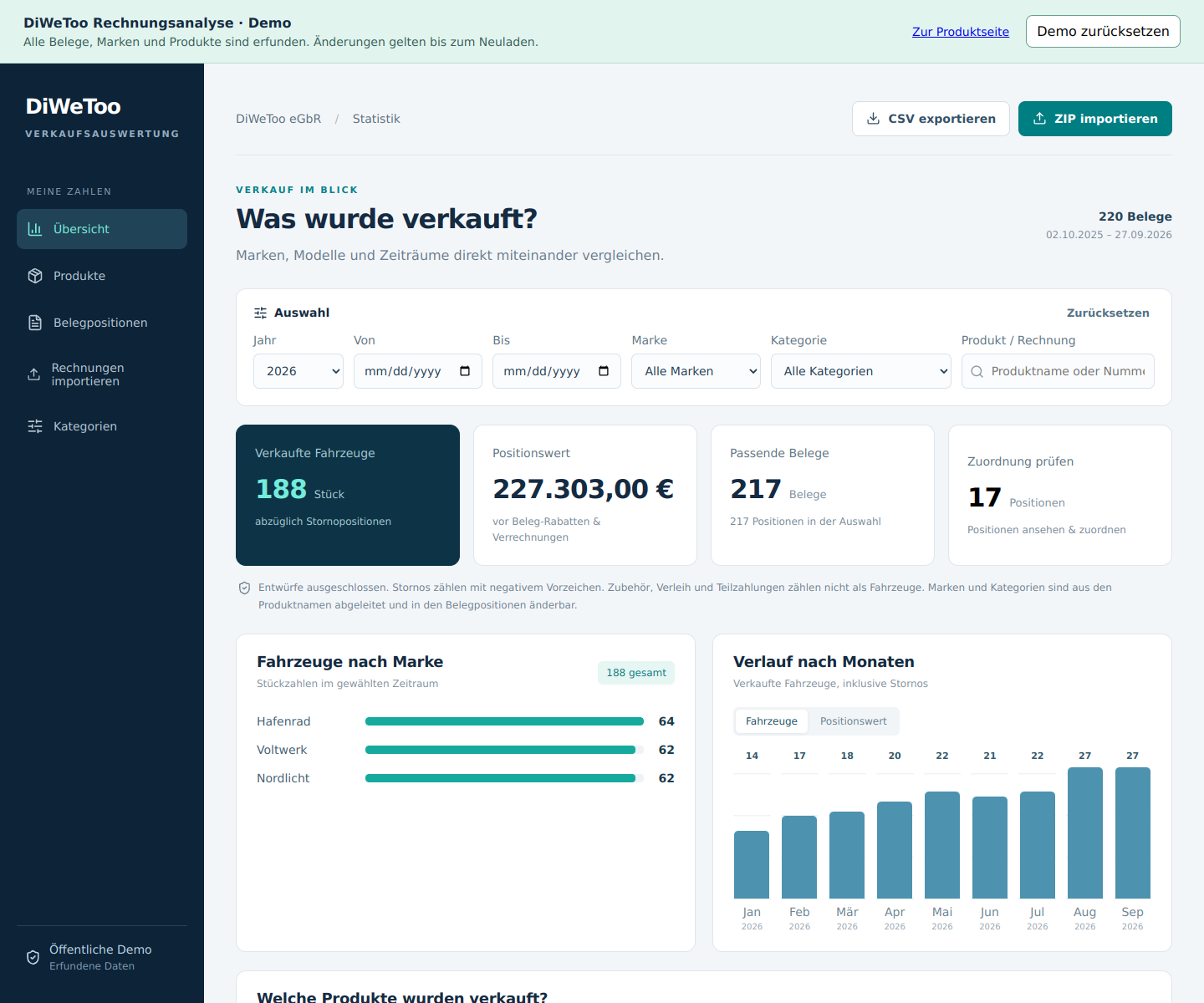Click the Übersicht bar chart icon
The image size is (1204, 1003).
coord(35,229)
